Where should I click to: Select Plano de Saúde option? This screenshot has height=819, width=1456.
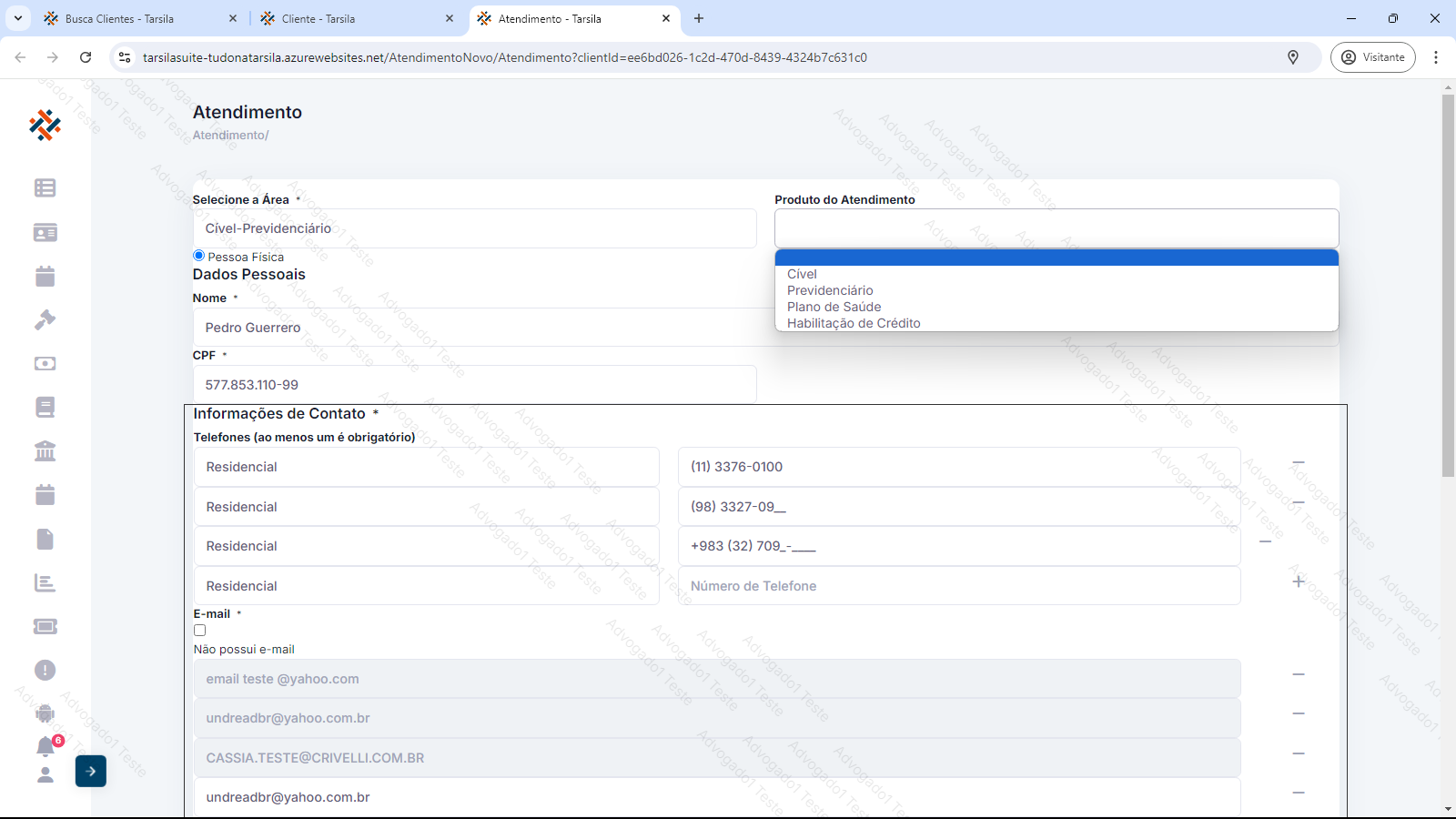click(834, 307)
